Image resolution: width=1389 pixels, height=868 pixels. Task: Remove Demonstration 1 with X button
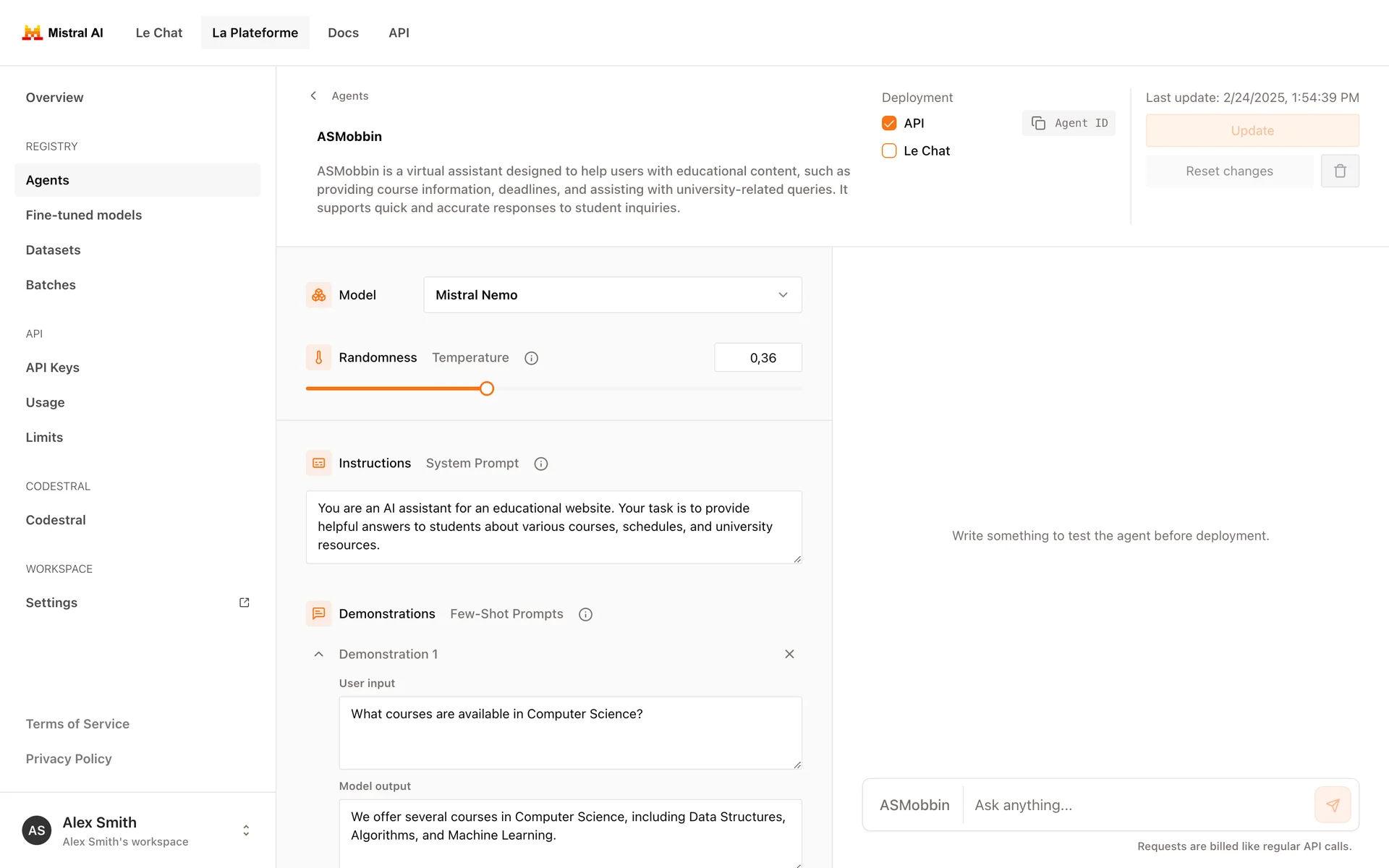point(789,654)
